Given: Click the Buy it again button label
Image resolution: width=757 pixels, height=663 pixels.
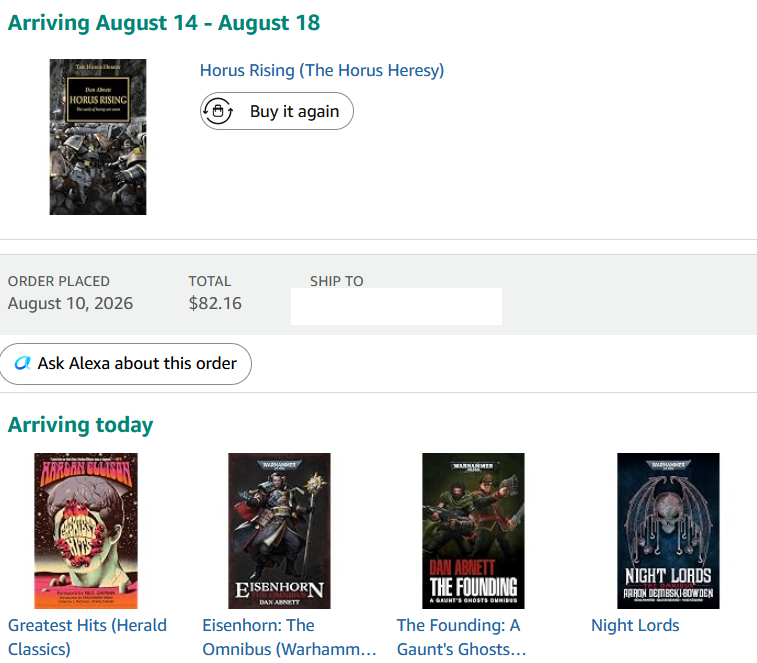Looking at the screenshot, I should click(294, 112).
